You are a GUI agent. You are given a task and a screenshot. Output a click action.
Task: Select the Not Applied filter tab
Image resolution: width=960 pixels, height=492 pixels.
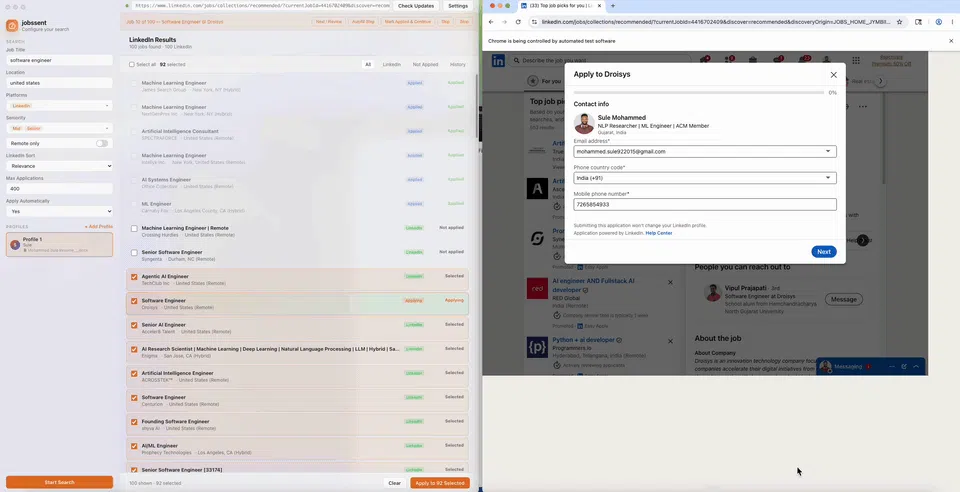426,64
